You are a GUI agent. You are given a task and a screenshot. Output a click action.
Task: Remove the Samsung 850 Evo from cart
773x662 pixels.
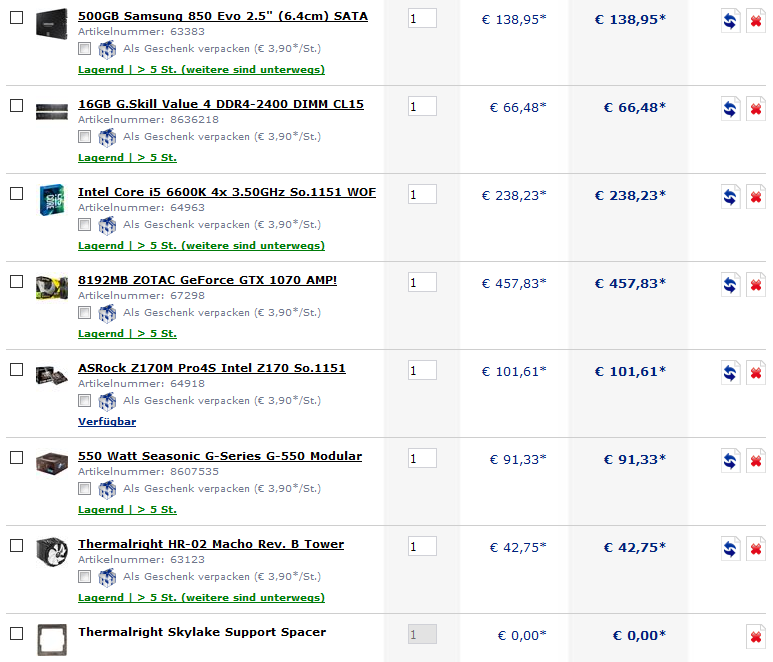point(756,21)
